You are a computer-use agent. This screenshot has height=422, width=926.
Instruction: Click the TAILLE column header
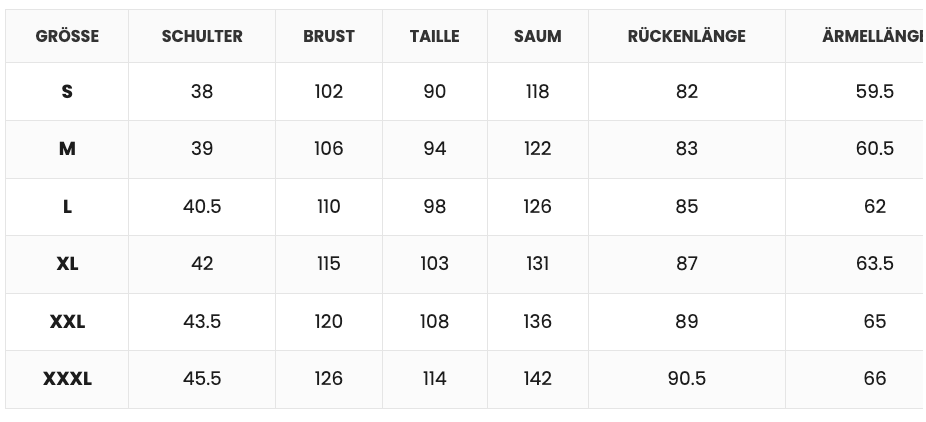click(435, 36)
